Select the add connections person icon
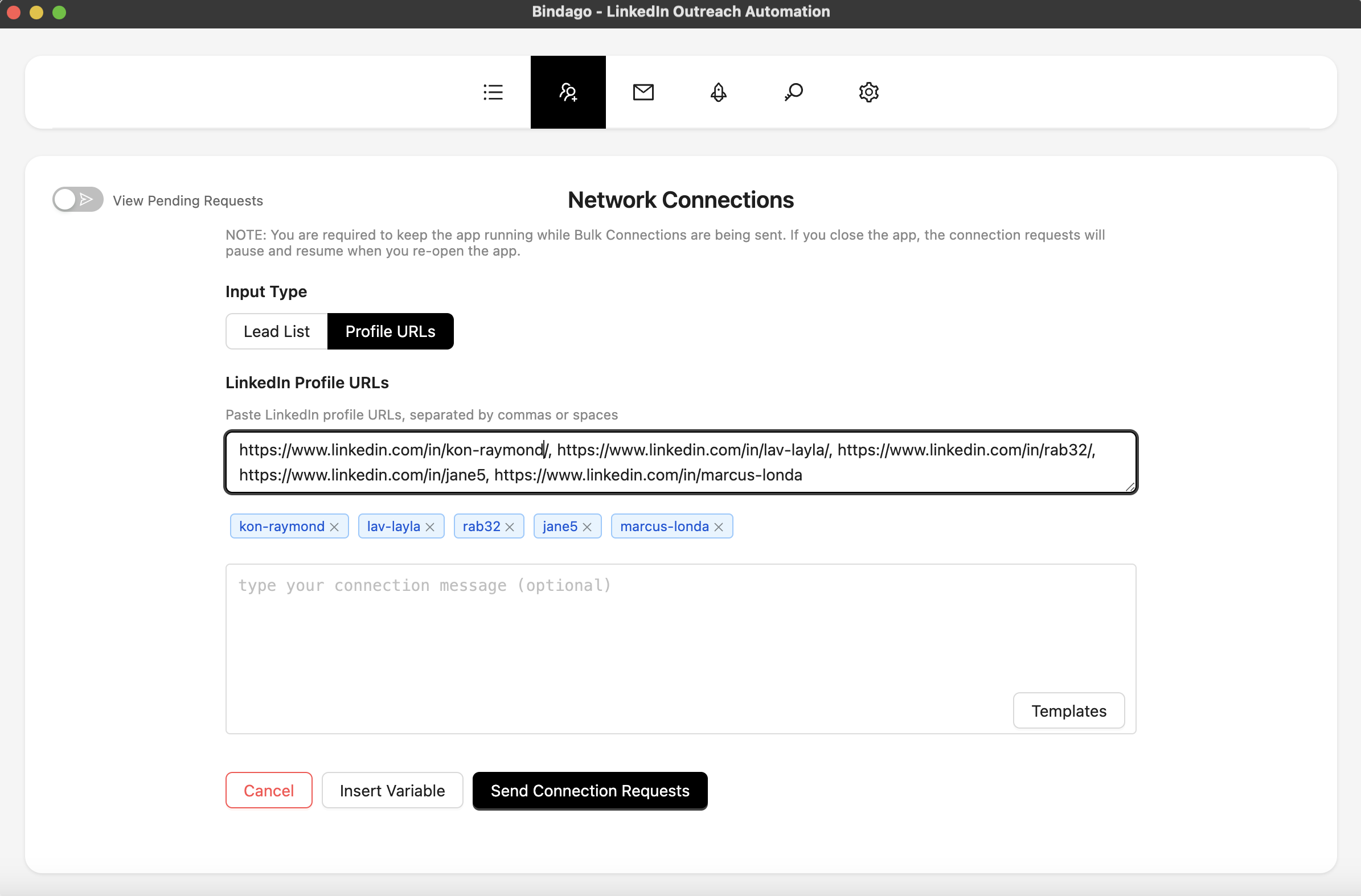Viewport: 1361px width, 896px height. pyautogui.click(x=568, y=92)
